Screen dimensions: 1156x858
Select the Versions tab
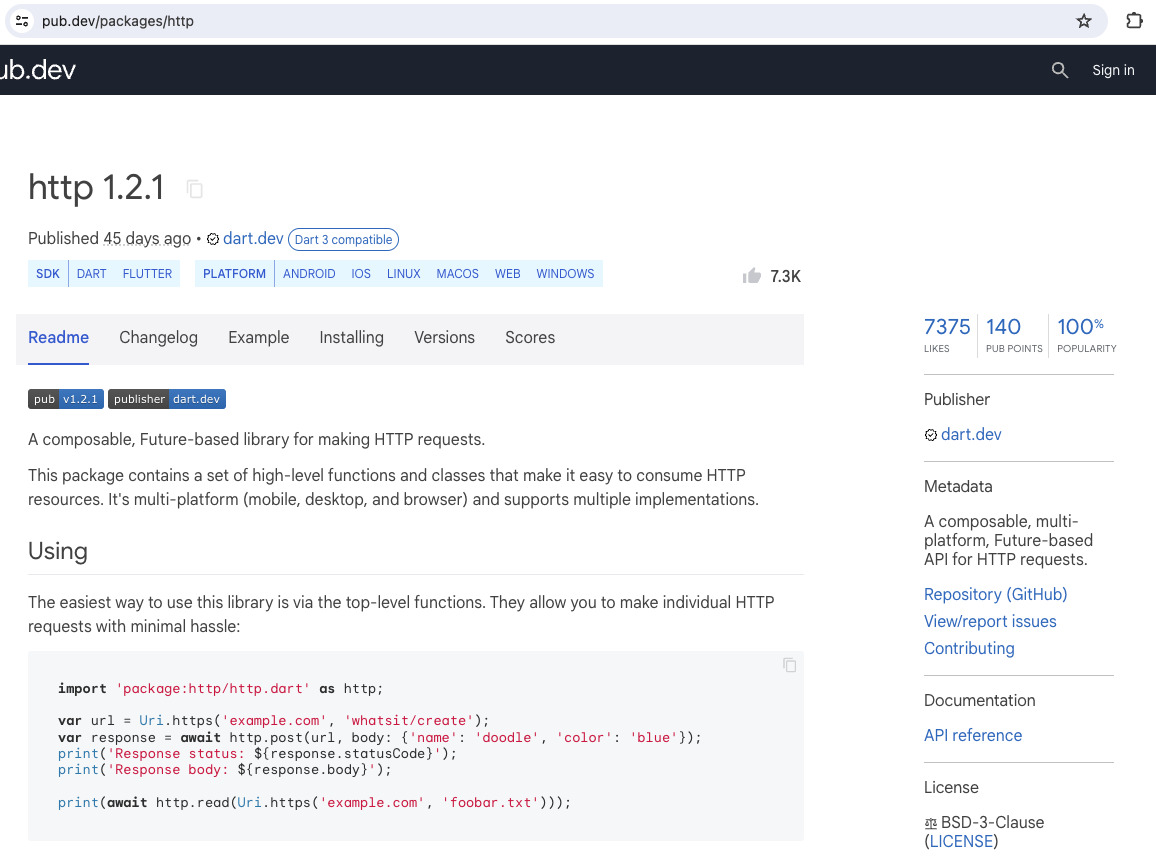(444, 338)
